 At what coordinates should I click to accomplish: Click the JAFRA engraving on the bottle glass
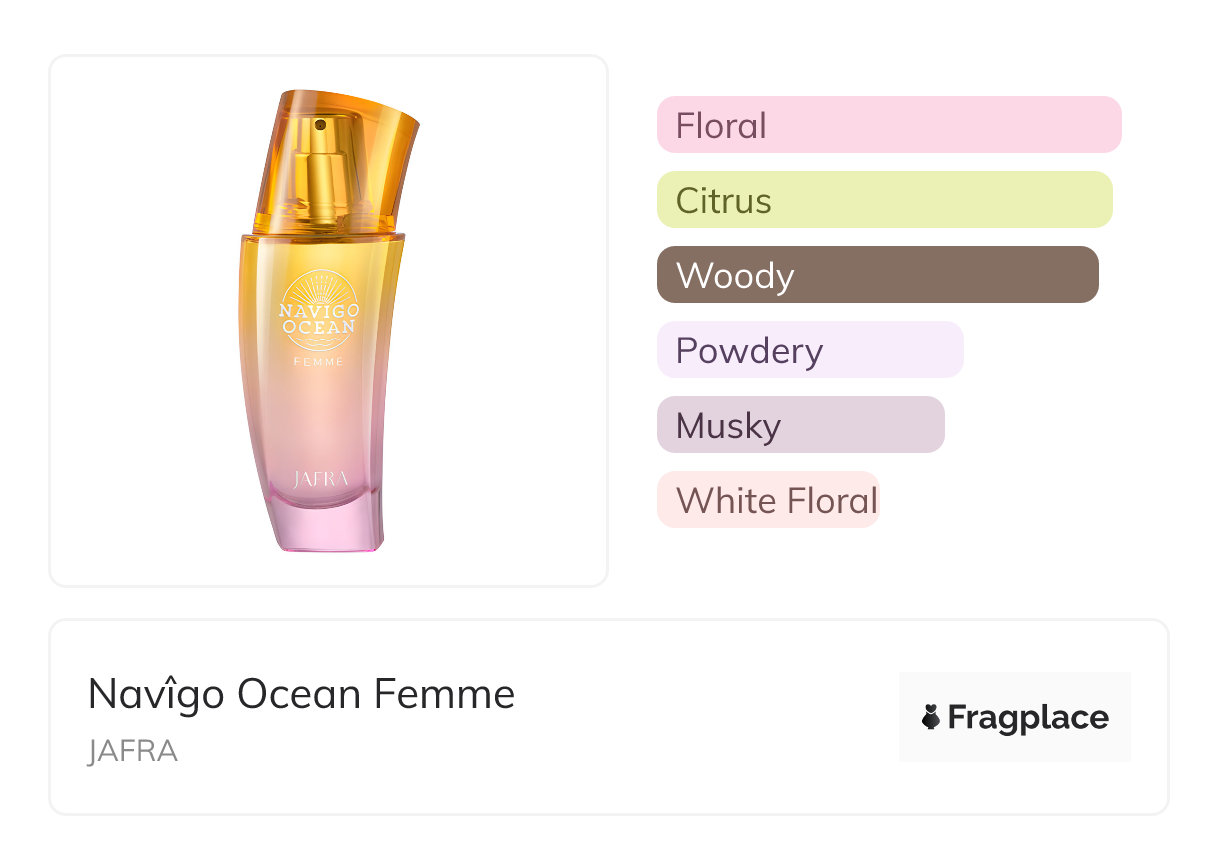point(321,479)
